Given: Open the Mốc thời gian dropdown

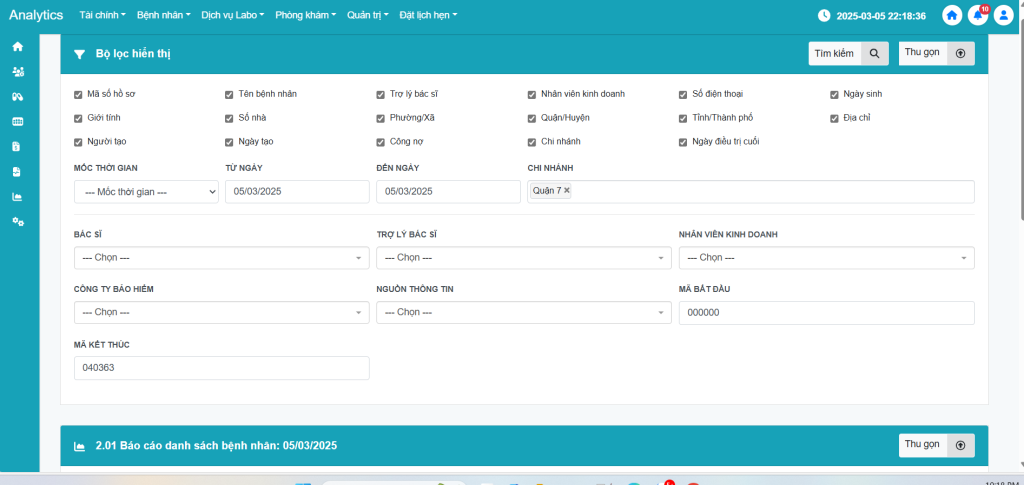Looking at the screenshot, I should click(146, 191).
